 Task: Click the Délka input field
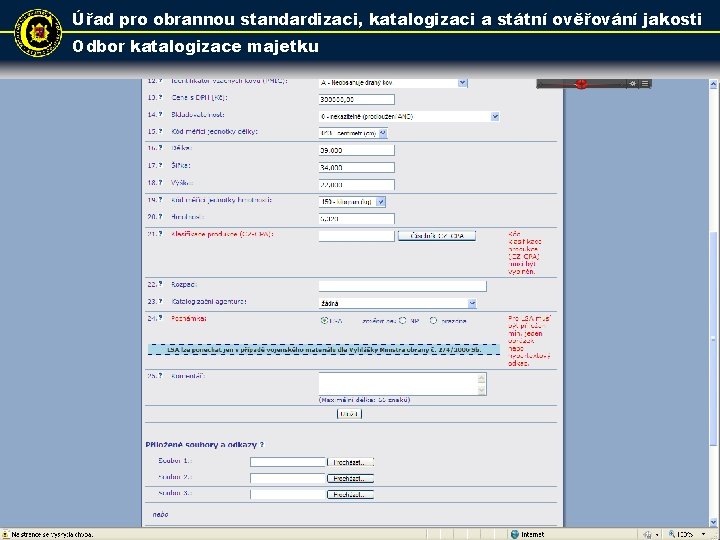[357, 150]
